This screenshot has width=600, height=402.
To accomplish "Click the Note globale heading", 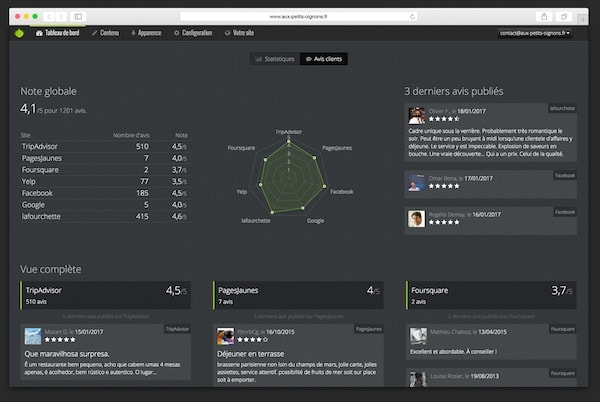I will click(48, 91).
